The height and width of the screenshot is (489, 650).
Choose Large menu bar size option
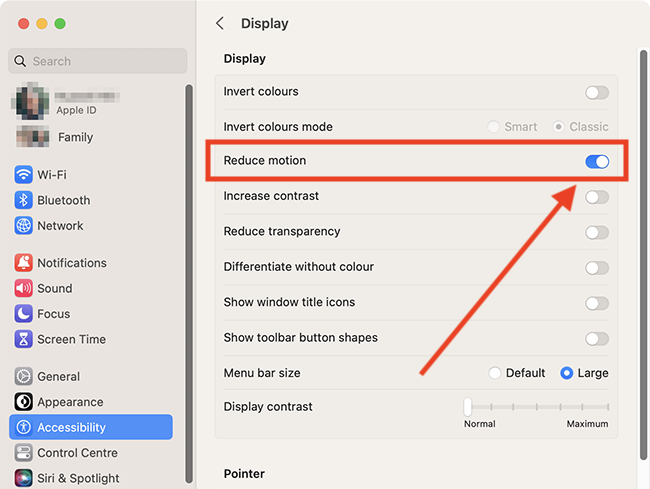click(567, 373)
